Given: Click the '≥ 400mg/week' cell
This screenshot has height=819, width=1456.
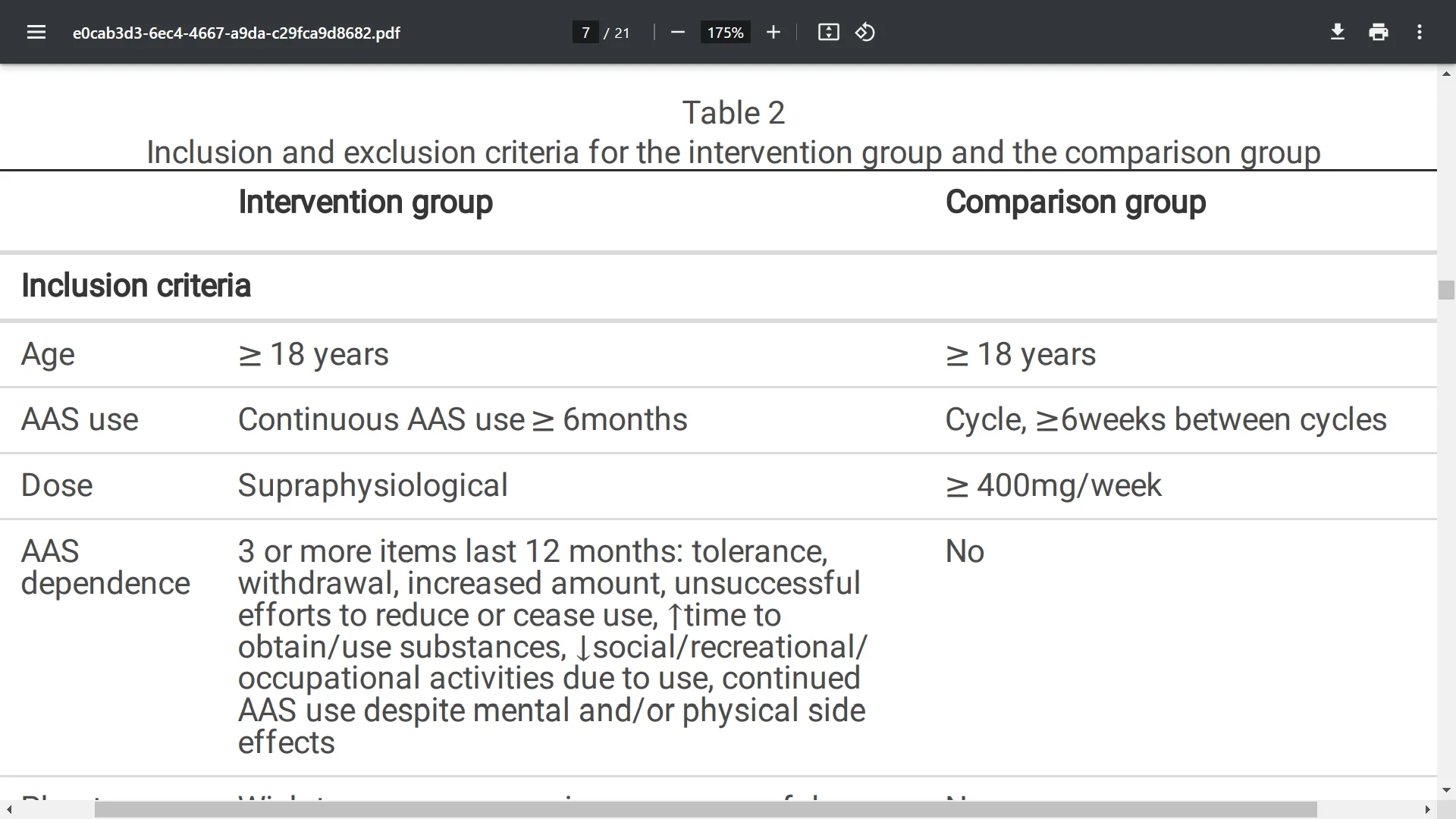Looking at the screenshot, I should coord(1053,486).
